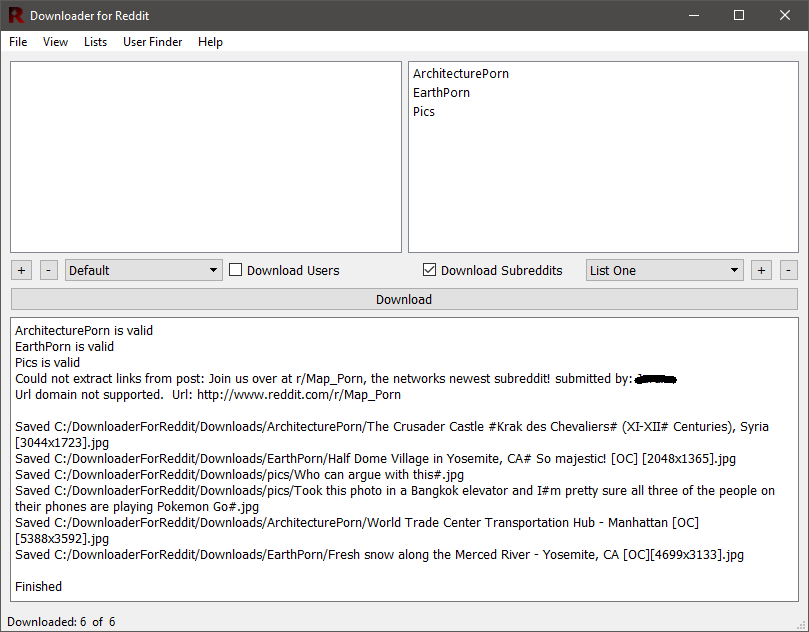
Task: Select ArchitecturePorn in subreddit list
Action: pyautogui.click(x=461, y=74)
